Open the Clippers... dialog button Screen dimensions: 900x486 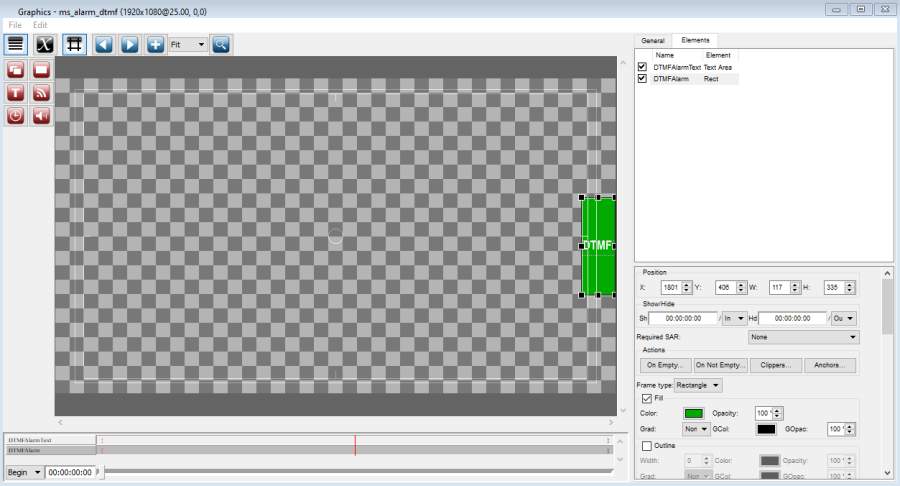(775, 365)
